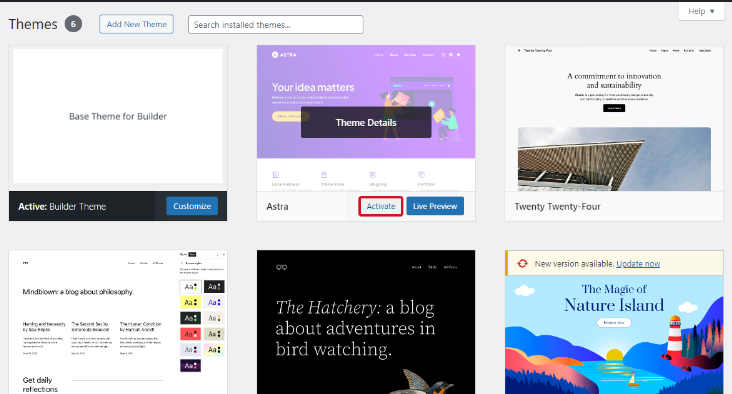Click the Local Business icon in Astra preview
732x394 pixels.
click(275, 175)
